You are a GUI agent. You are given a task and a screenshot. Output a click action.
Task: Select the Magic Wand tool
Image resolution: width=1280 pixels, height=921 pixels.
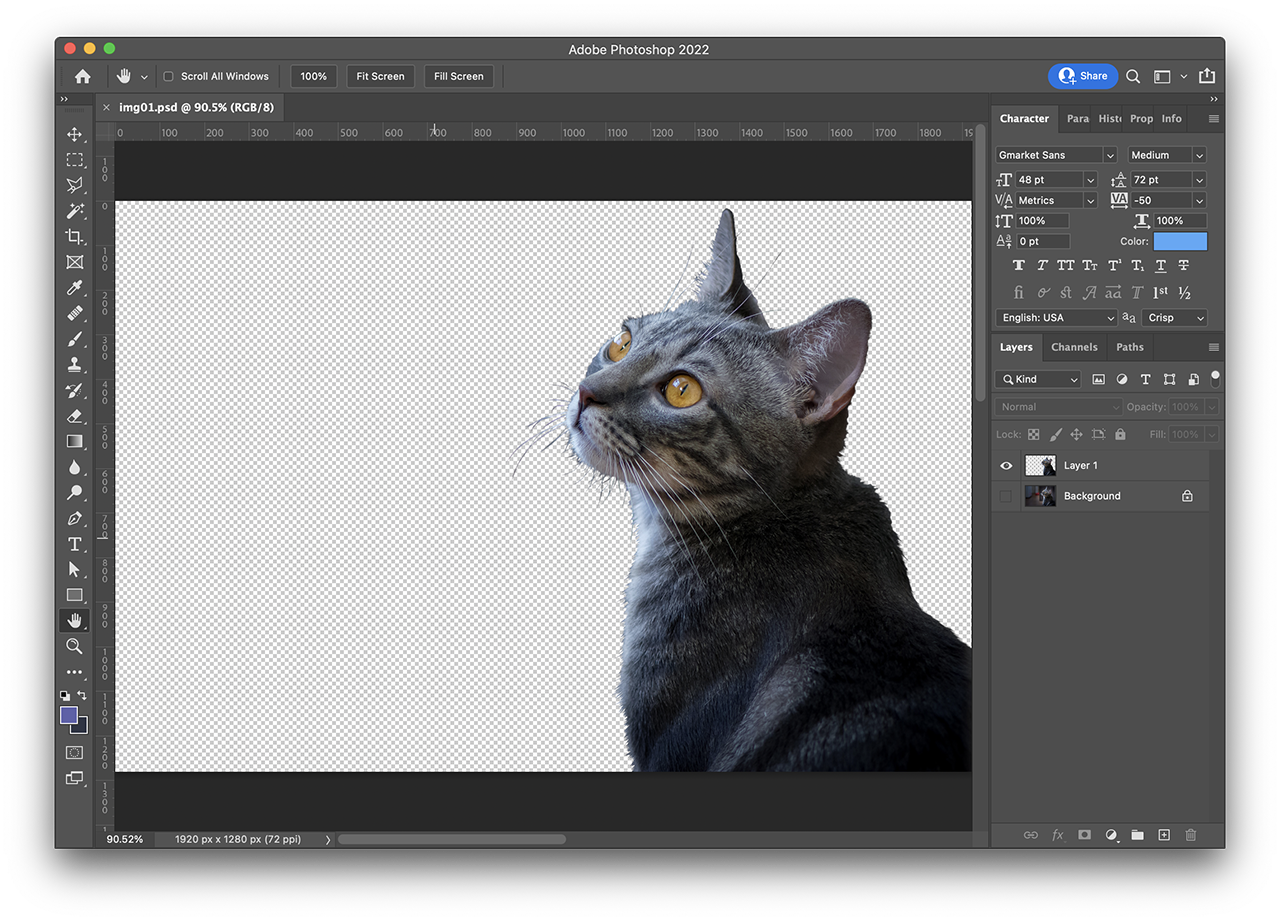pyautogui.click(x=75, y=211)
